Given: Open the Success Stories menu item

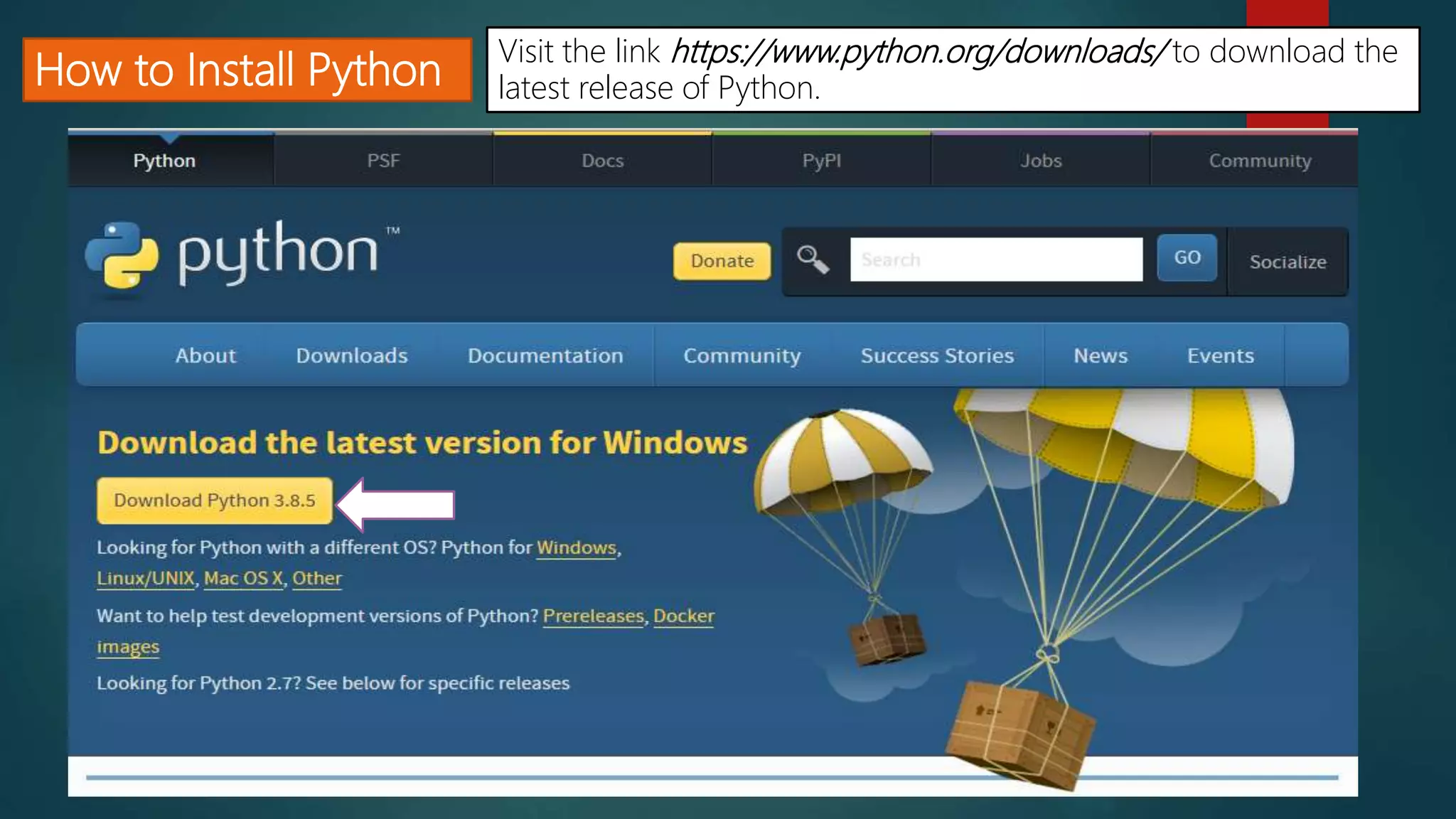Looking at the screenshot, I should click(x=937, y=355).
